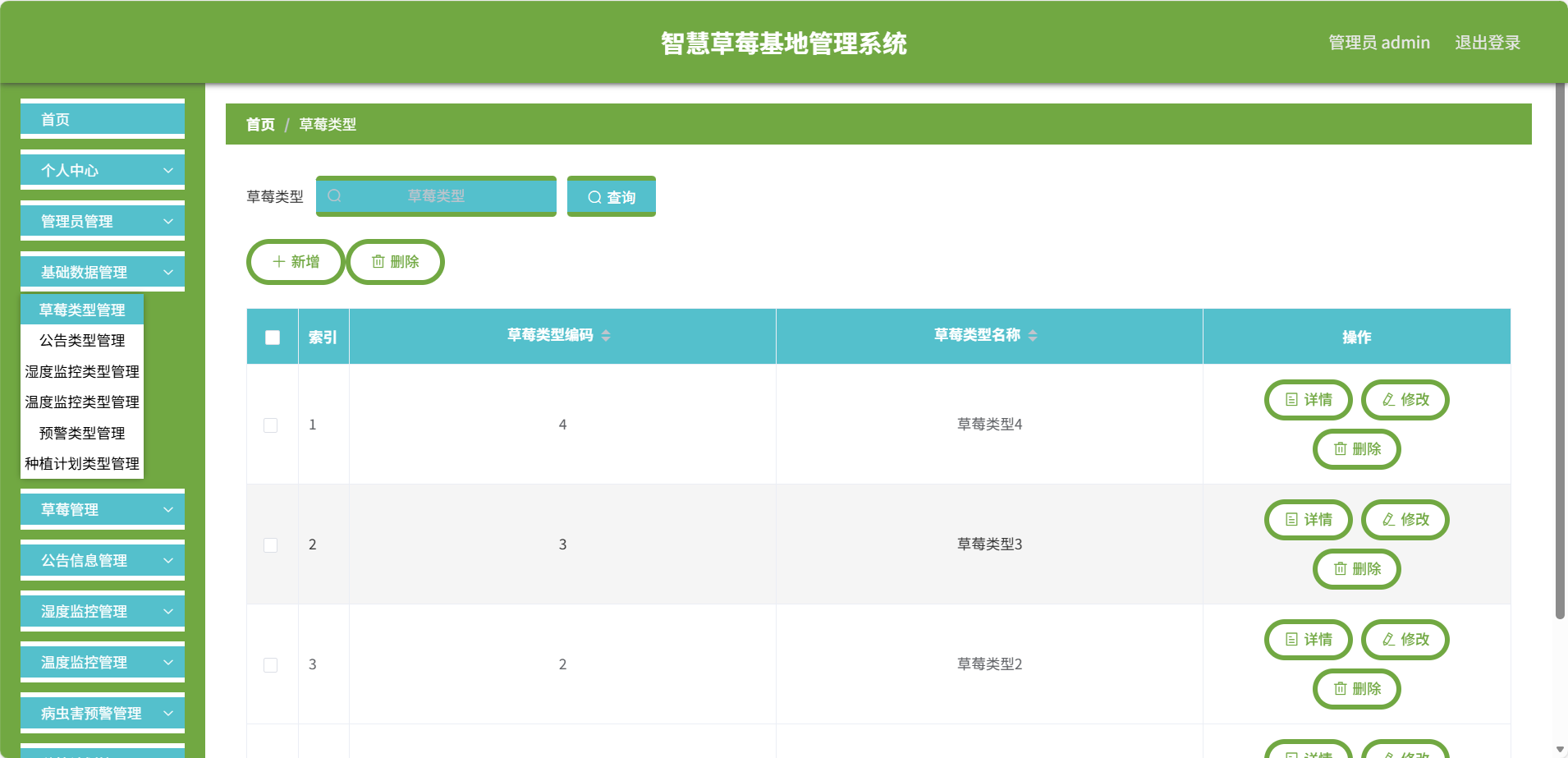Click the document icon in row 2's 详情 button

[x=1291, y=519]
